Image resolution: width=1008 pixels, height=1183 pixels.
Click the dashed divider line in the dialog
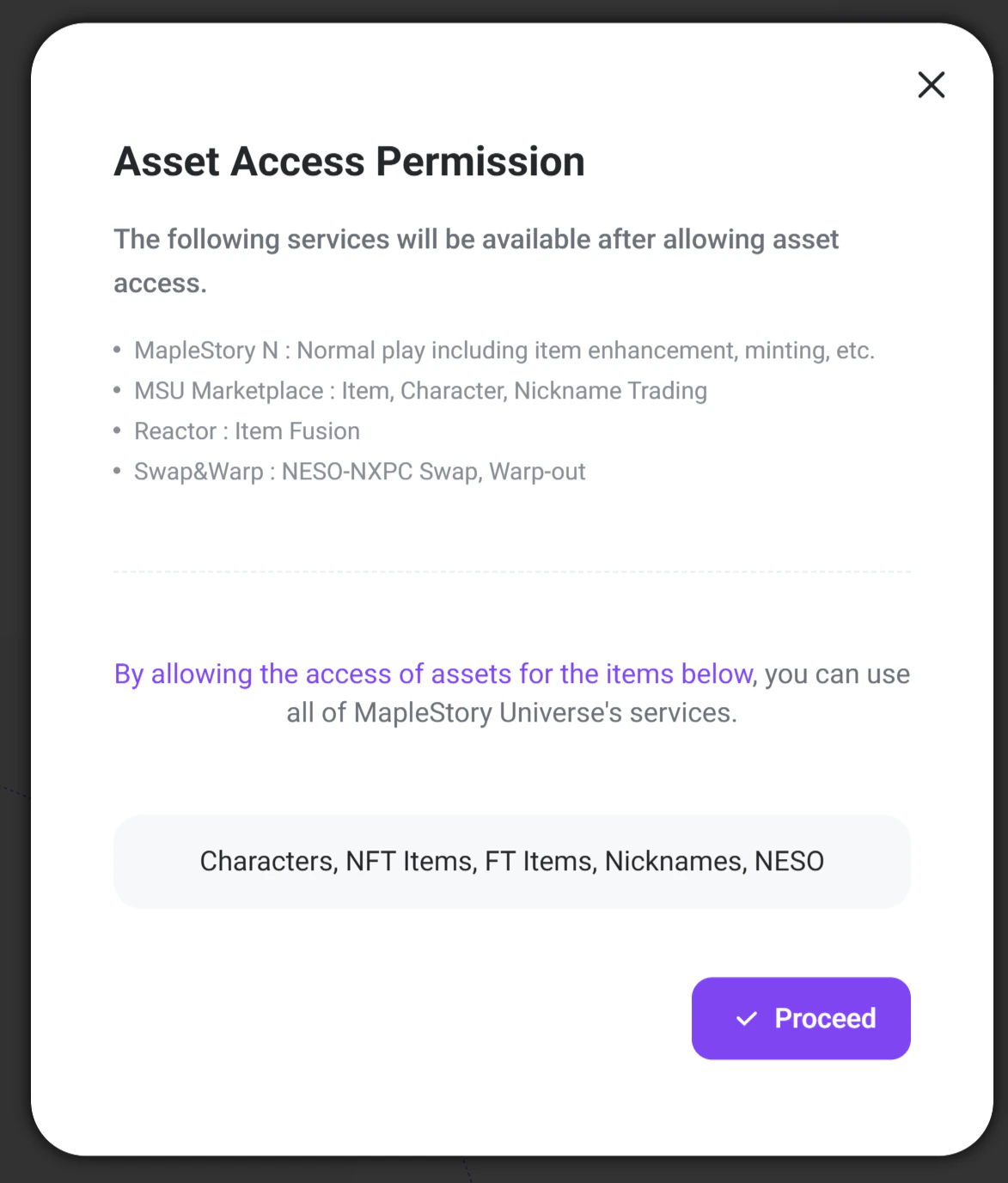pos(512,570)
